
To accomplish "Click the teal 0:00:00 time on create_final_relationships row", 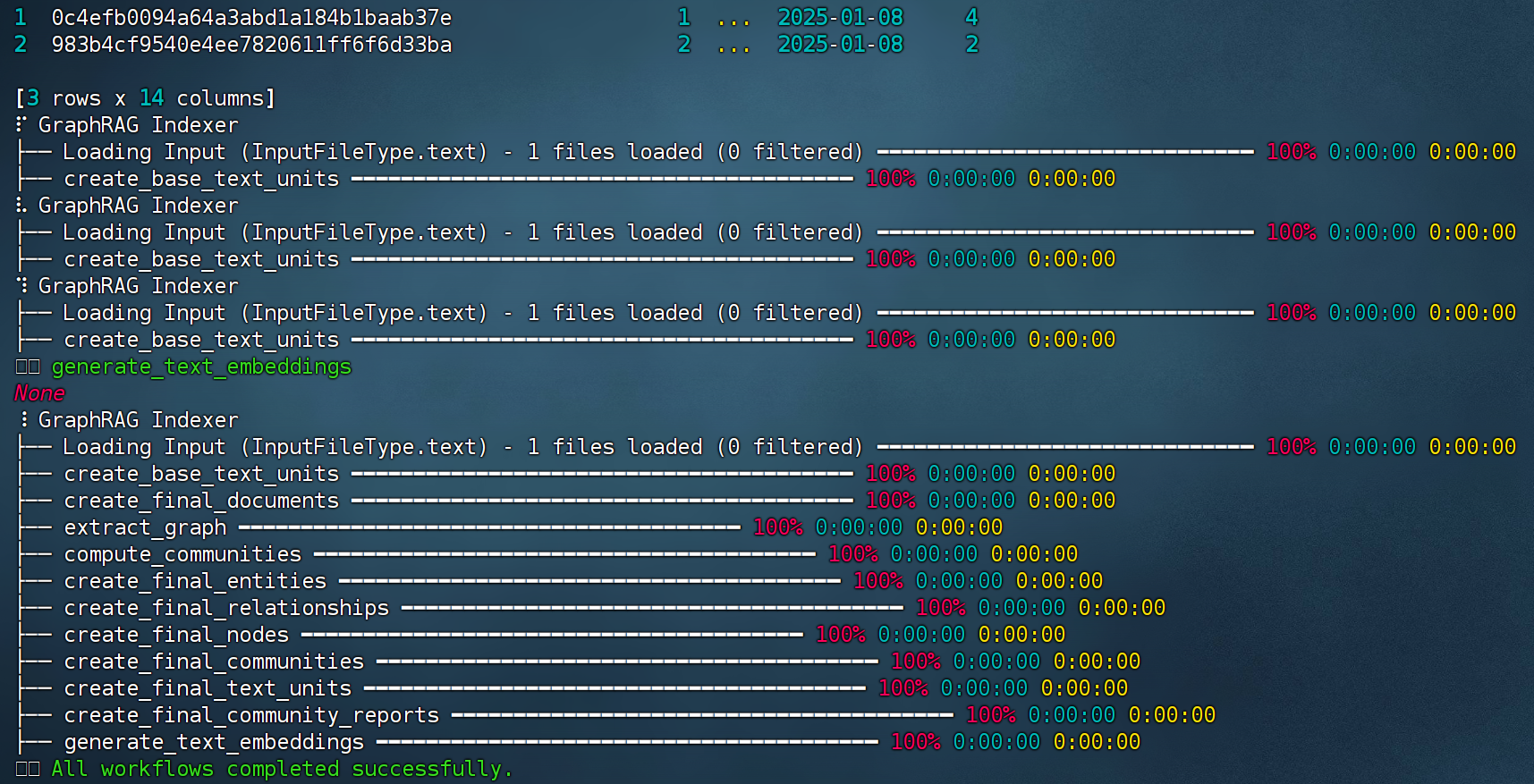I will coord(1022,608).
